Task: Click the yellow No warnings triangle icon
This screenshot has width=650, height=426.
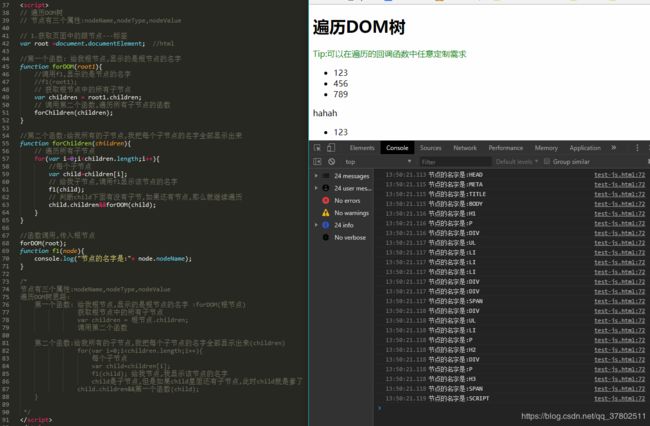Action: (326, 213)
